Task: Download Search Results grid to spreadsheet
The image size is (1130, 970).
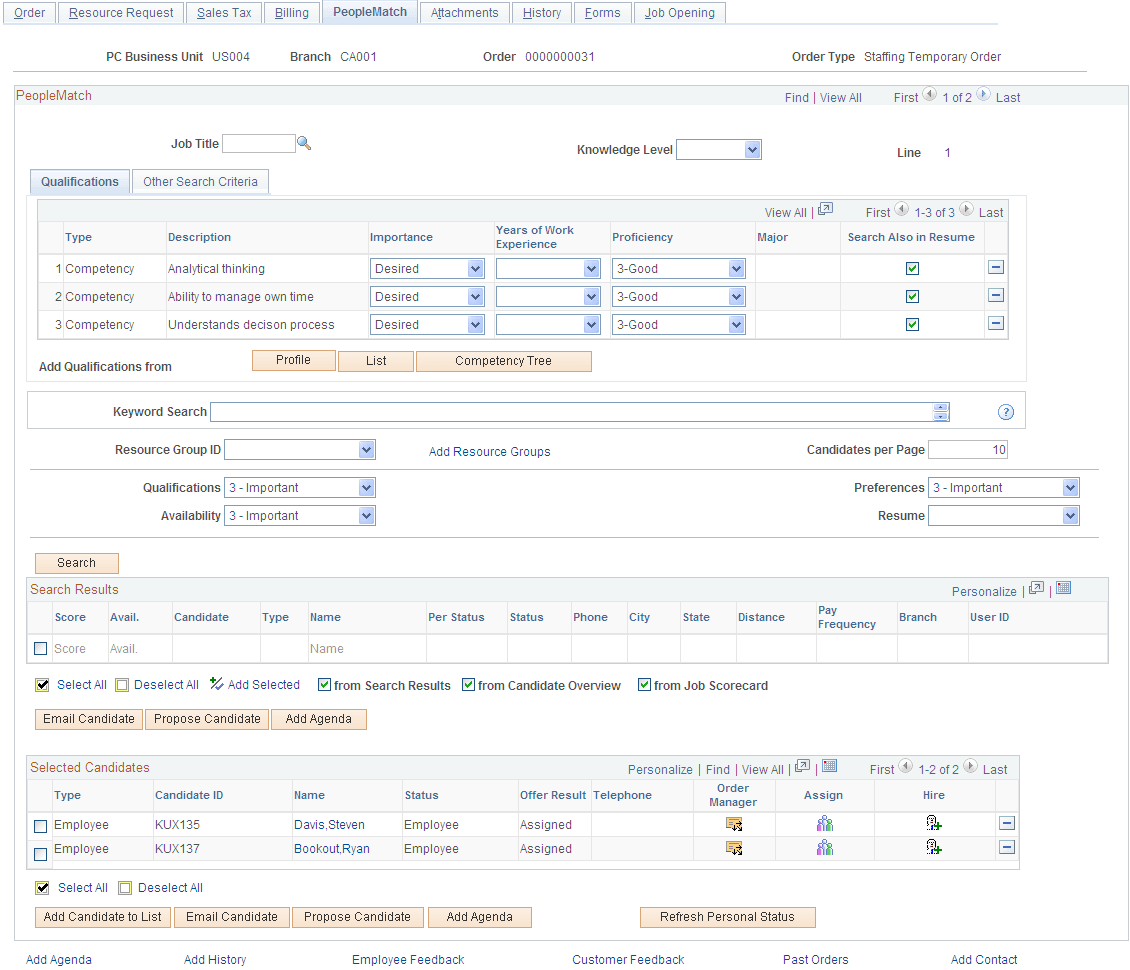Action: pos(1063,588)
